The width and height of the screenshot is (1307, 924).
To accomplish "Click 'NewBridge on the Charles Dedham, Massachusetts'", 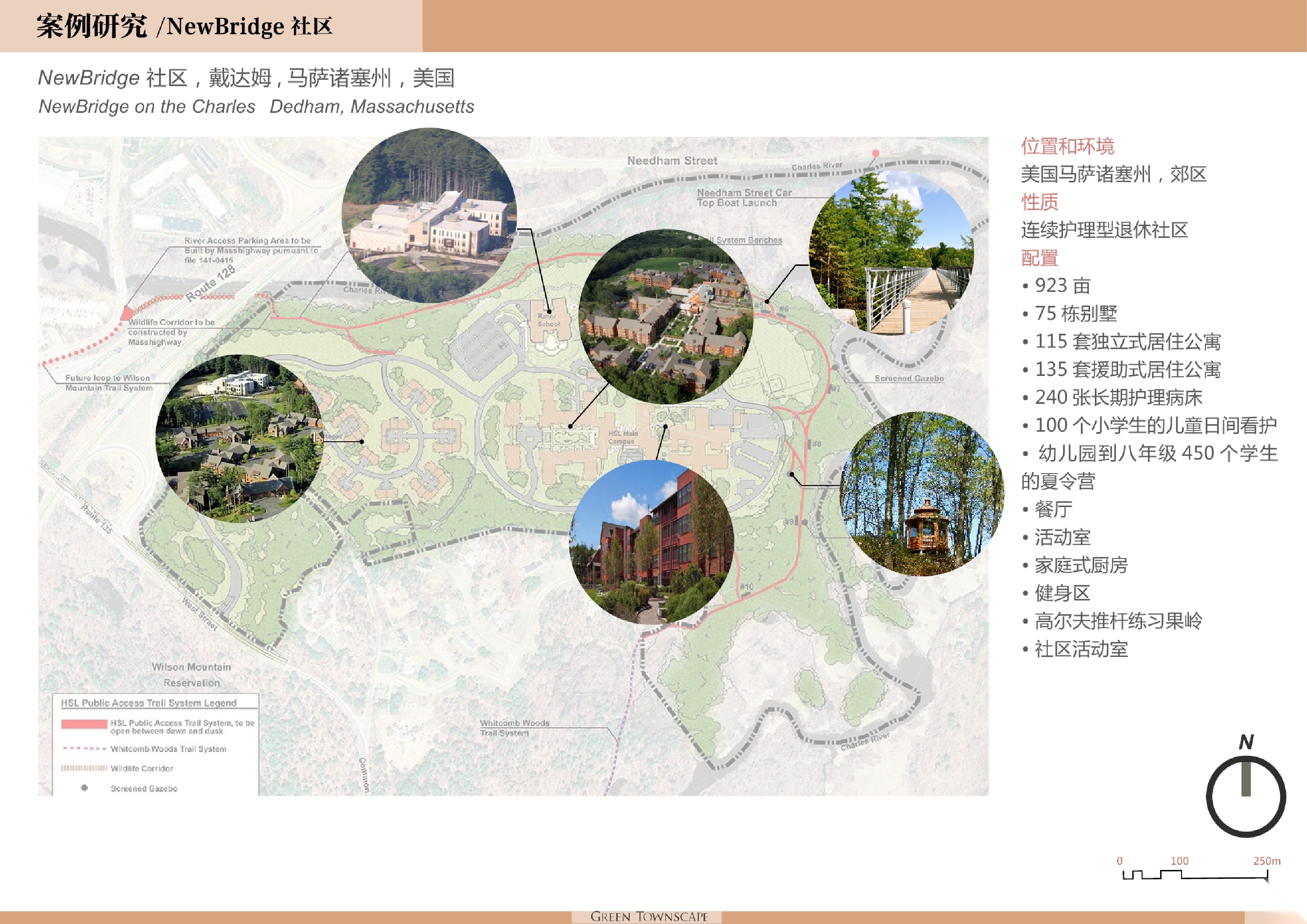I will click(x=256, y=106).
